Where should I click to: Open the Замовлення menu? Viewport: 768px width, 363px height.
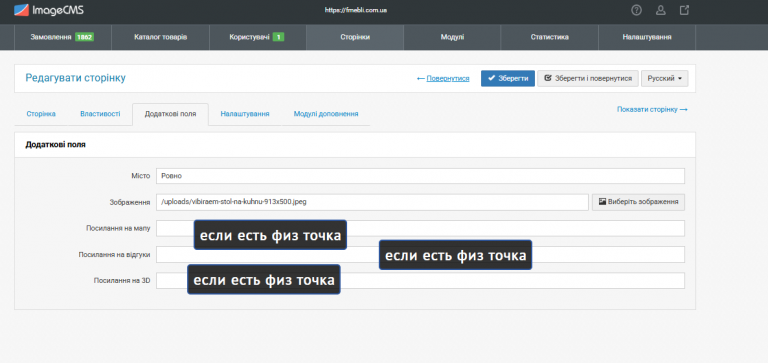[63, 37]
